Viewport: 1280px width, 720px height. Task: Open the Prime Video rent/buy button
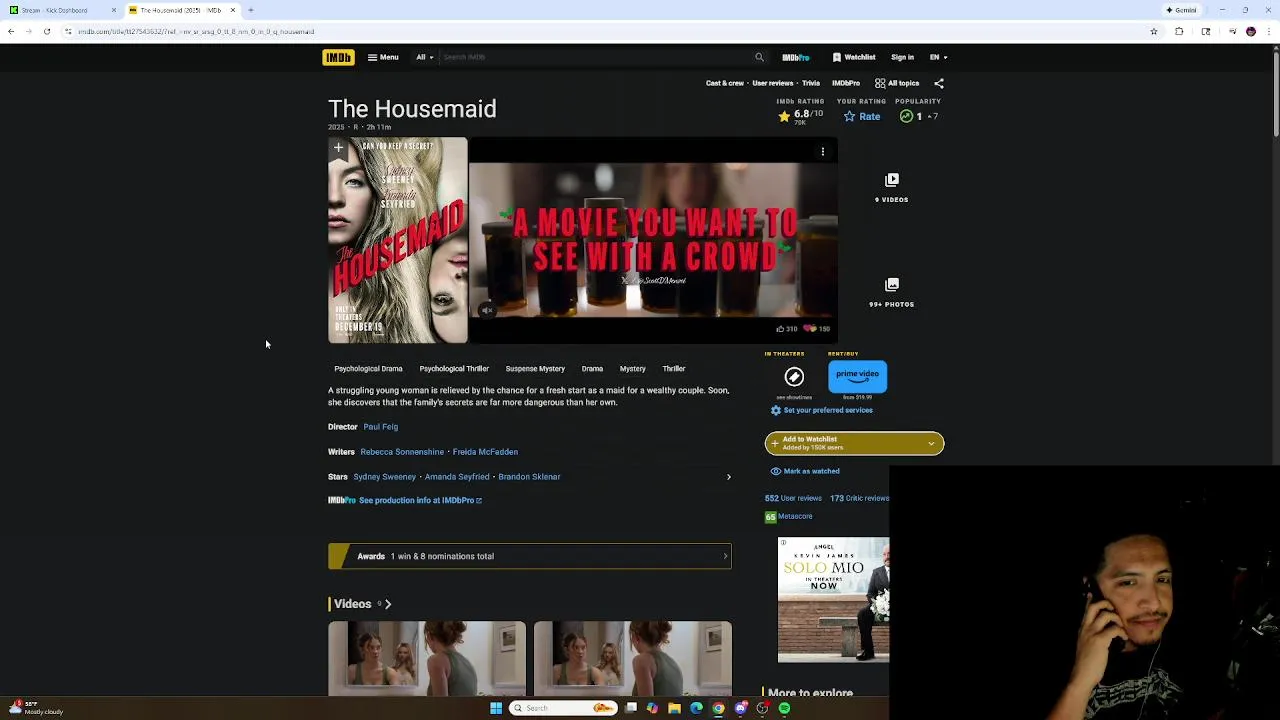[x=857, y=377]
